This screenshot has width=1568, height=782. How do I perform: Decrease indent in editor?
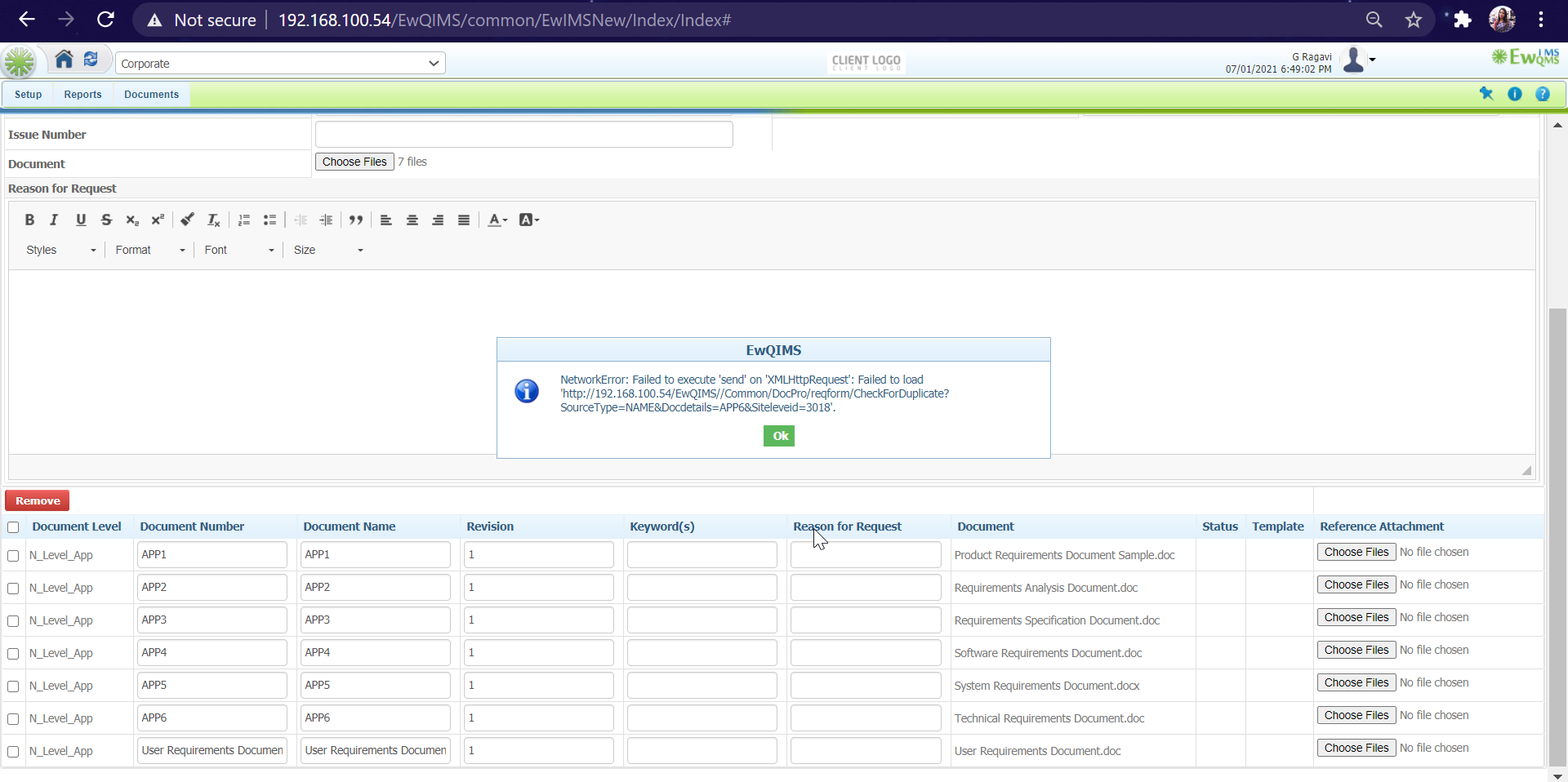tap(301, 220)
